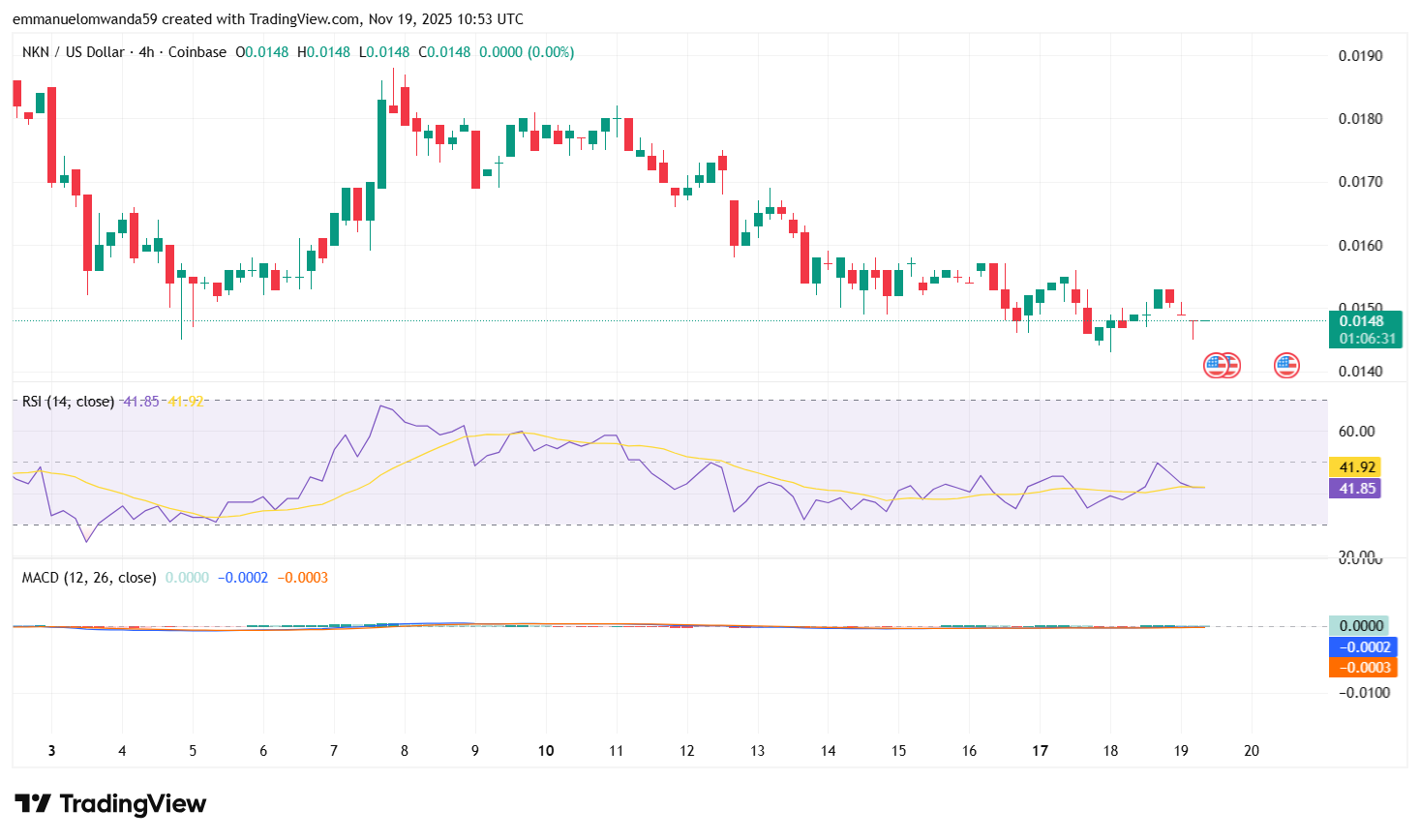The height and width of the screenshot is (840, 1420).
Task: Click the bold date 17 on the time axis
Action: click(1041, 751)
